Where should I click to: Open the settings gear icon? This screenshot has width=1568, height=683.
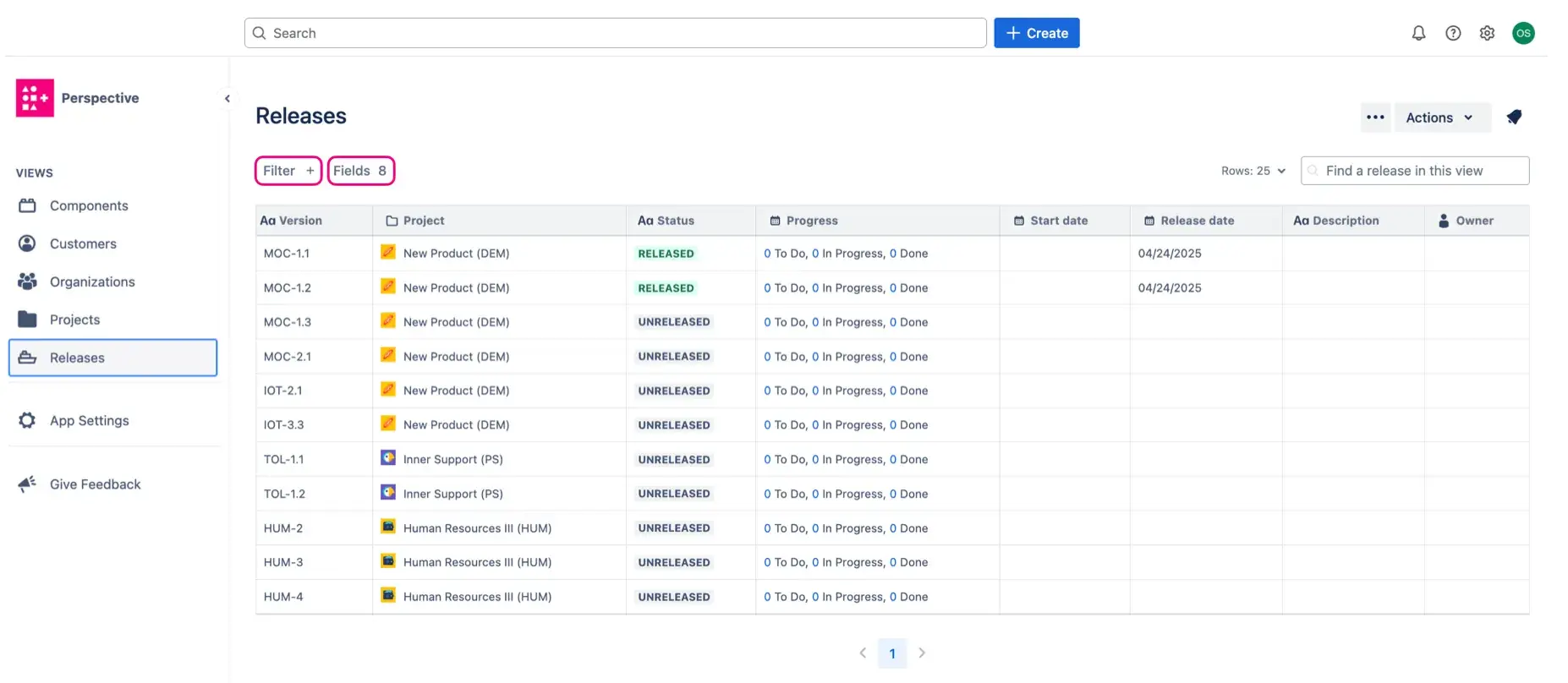click(1487, 33)
